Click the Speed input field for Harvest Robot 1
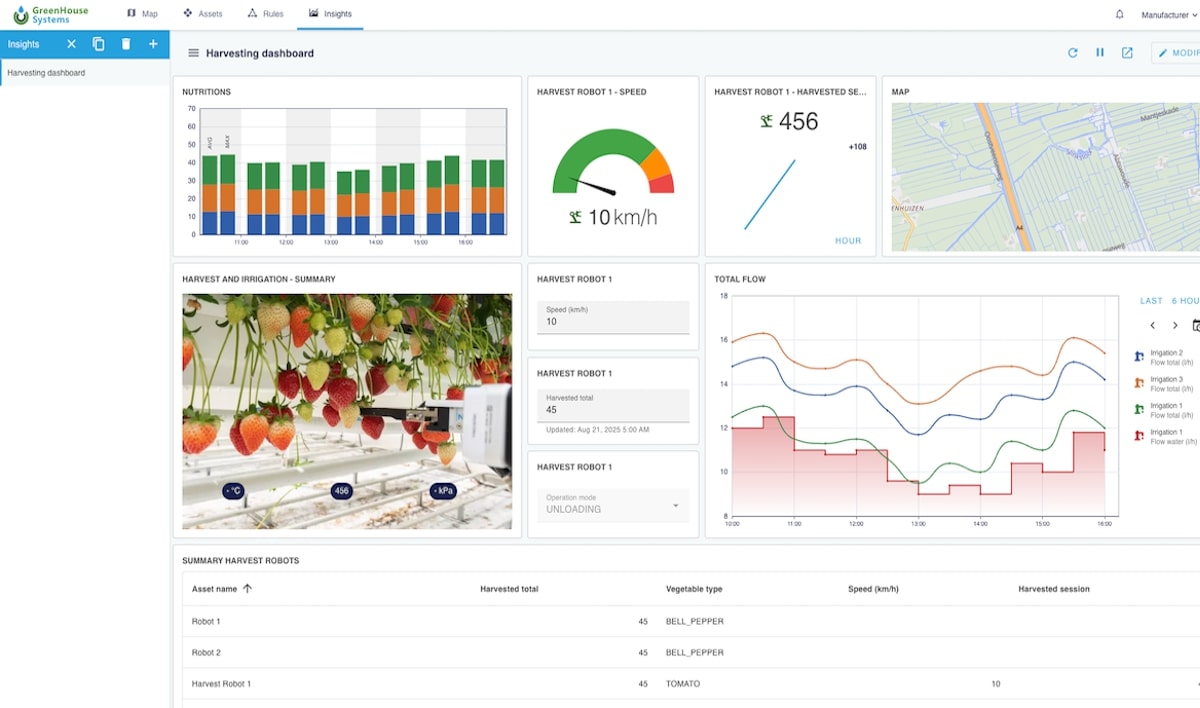This screenshot has width=1200, height=708. 612,317
